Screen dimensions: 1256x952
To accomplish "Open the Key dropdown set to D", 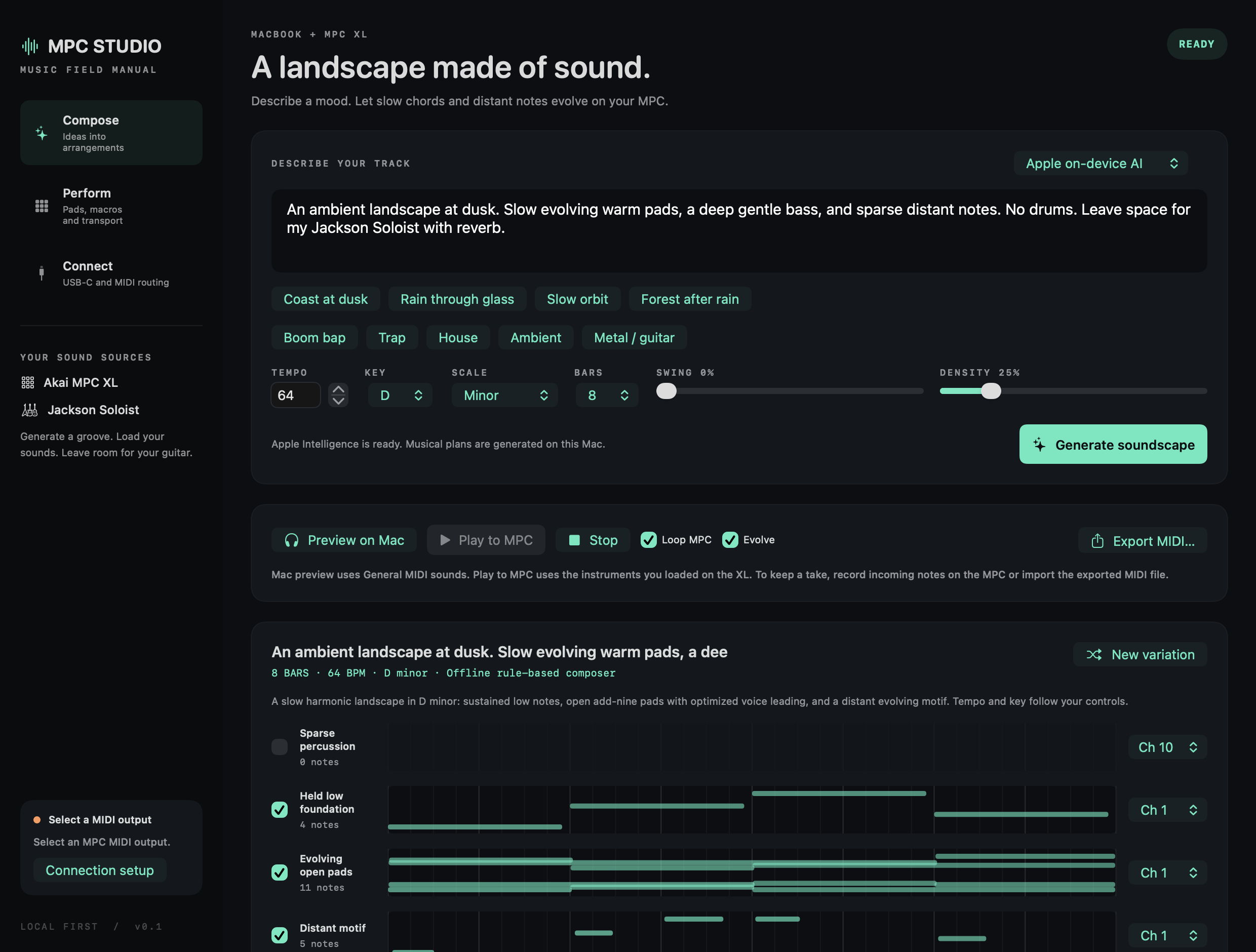I will pyautogui.click(x=400, y=395).
